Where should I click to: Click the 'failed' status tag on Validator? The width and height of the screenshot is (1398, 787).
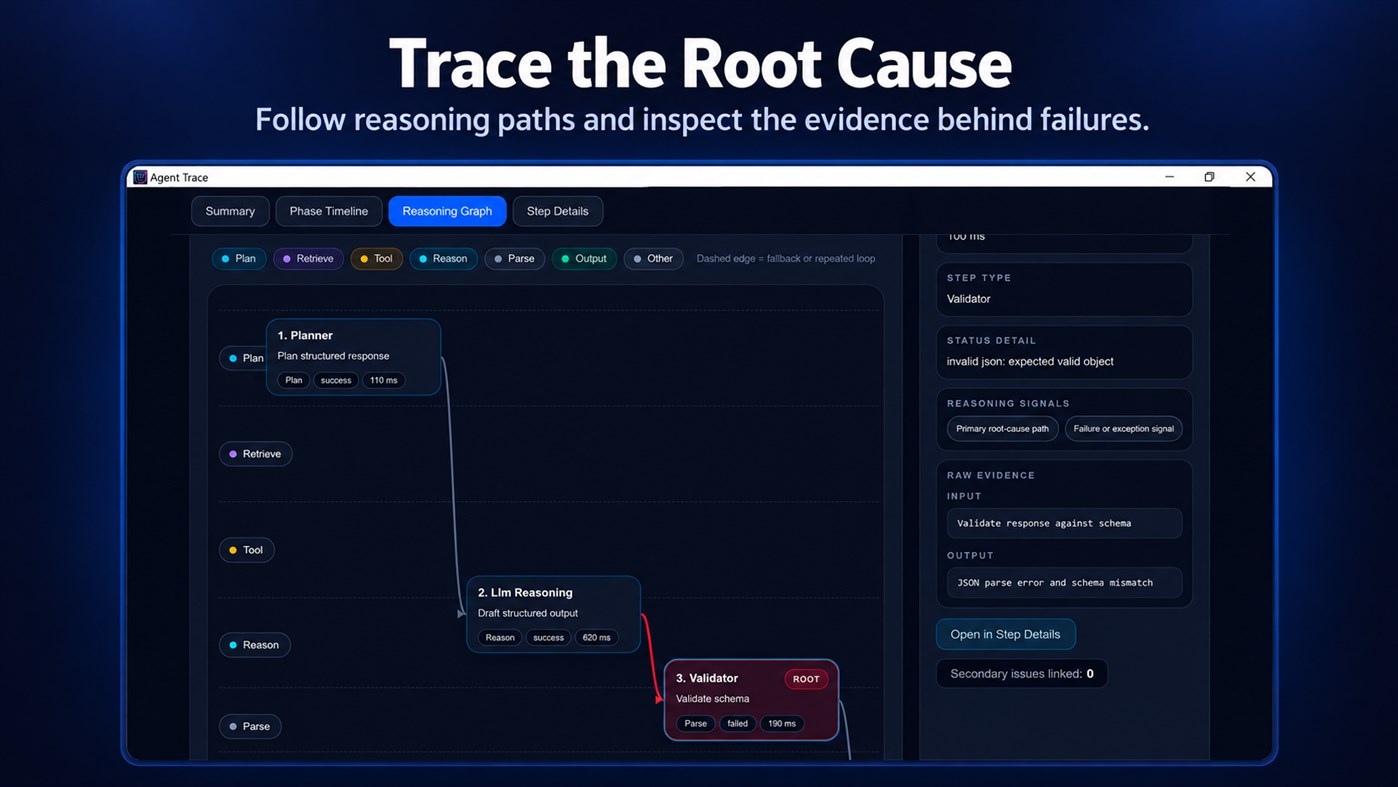point(737,723)
